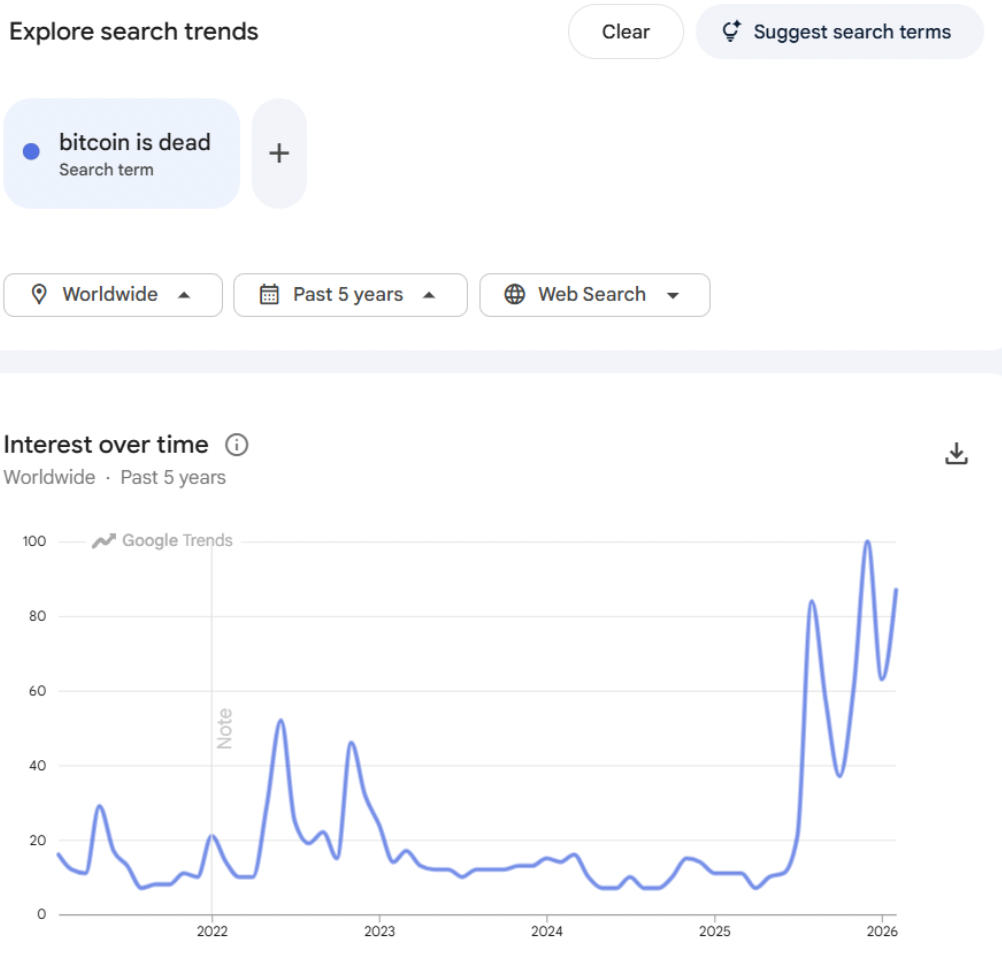Open the Web Search type dropdown arrow

tap(673, 295)
